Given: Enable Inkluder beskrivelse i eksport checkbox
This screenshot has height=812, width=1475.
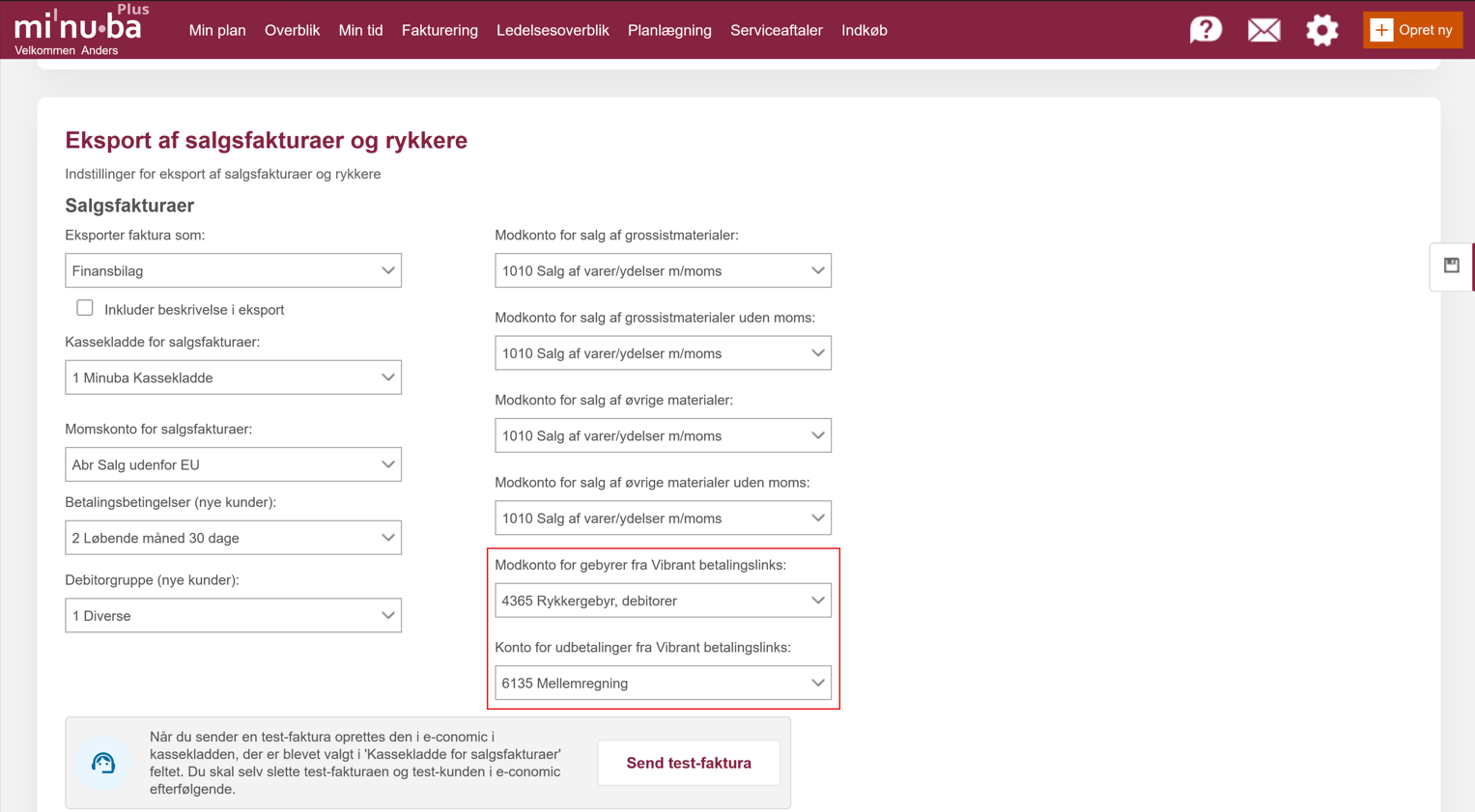Looking at the screenshot, I should (x=85, y=308).
